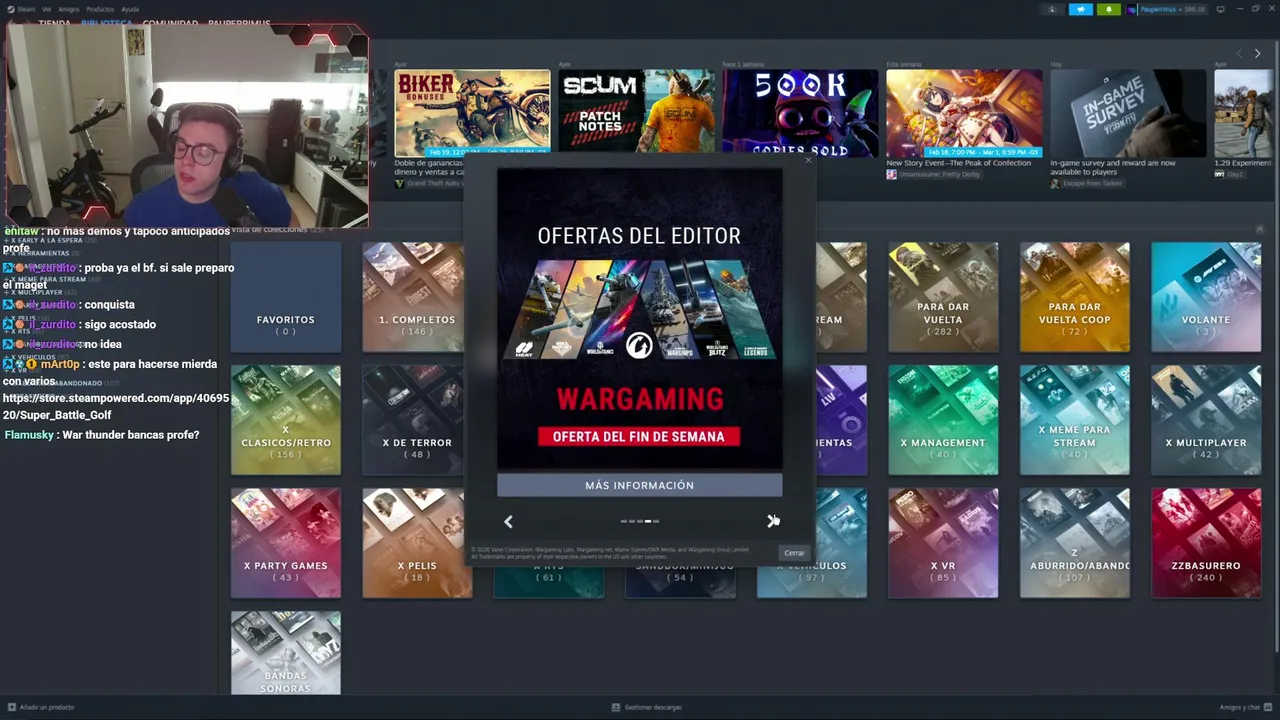Viewport: 1280px width, 720px height.
Task: Open the Productos menu
Action: (100, 9)
